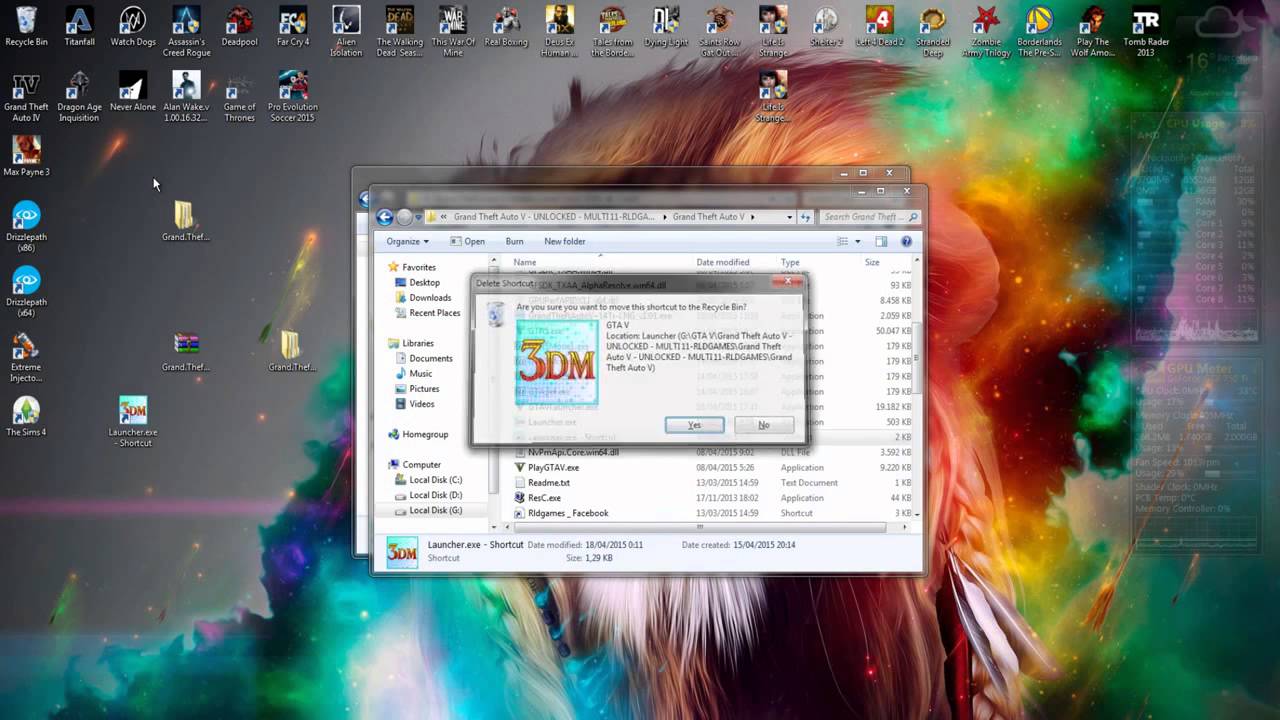Click the Search Grand Theft field
This screenshot has height=720, width=1280.
870,216
